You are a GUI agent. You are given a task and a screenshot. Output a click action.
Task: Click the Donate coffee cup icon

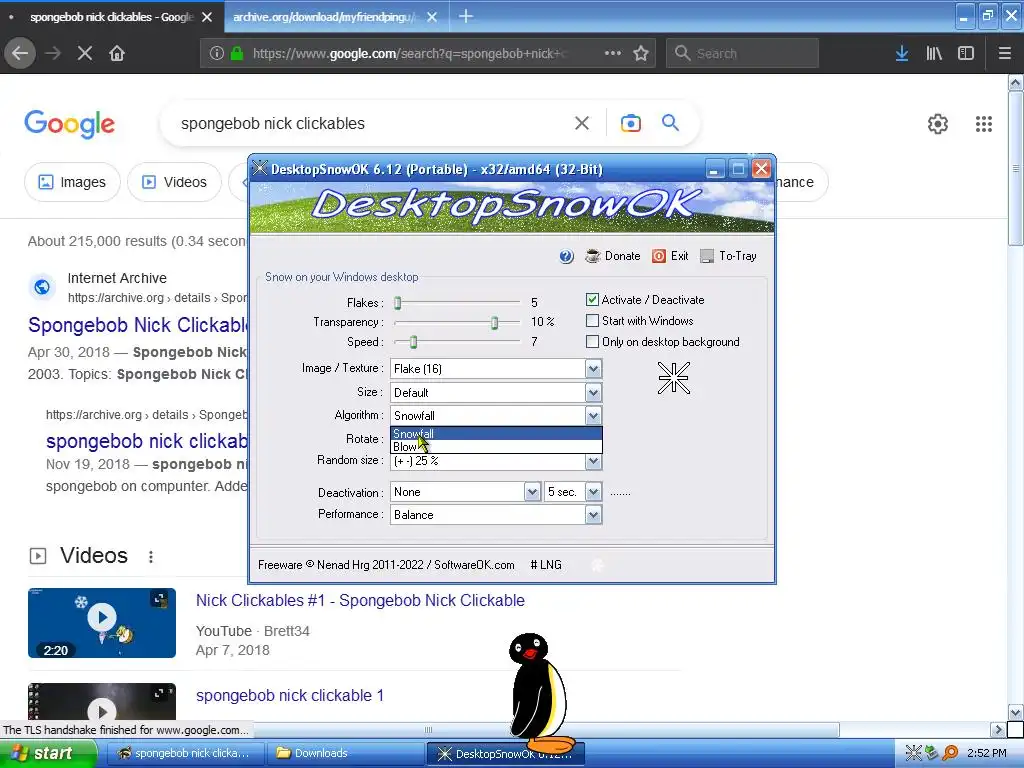593,256
